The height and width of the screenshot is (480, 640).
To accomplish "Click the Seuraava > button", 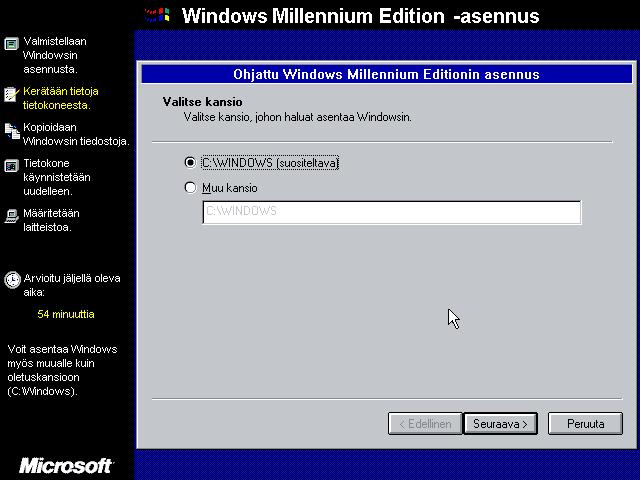I will click(x=500, y=424).
